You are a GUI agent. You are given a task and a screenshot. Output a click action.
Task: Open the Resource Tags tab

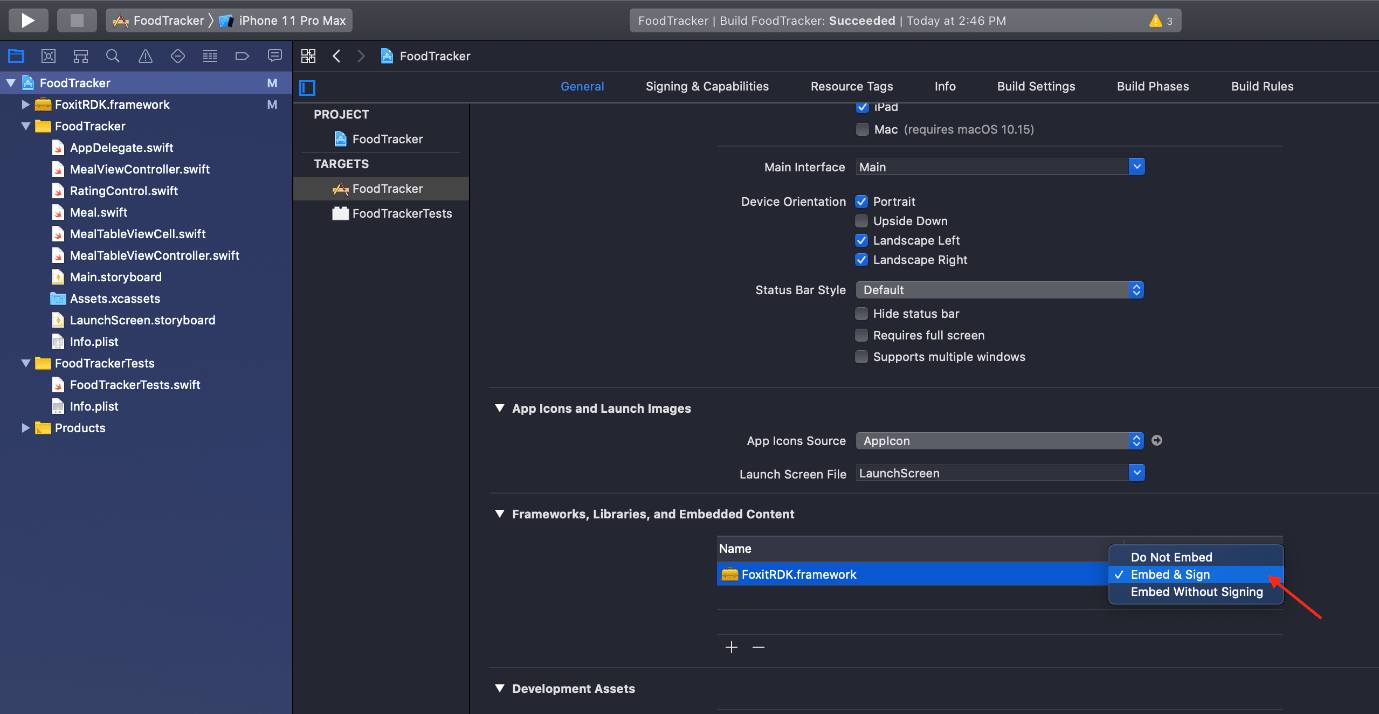[x=852, y=87]
